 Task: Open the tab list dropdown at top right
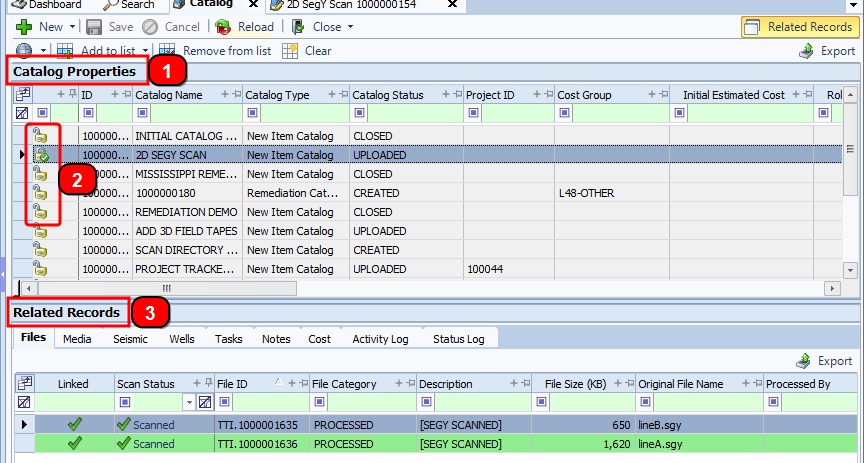tap(852, 5)
